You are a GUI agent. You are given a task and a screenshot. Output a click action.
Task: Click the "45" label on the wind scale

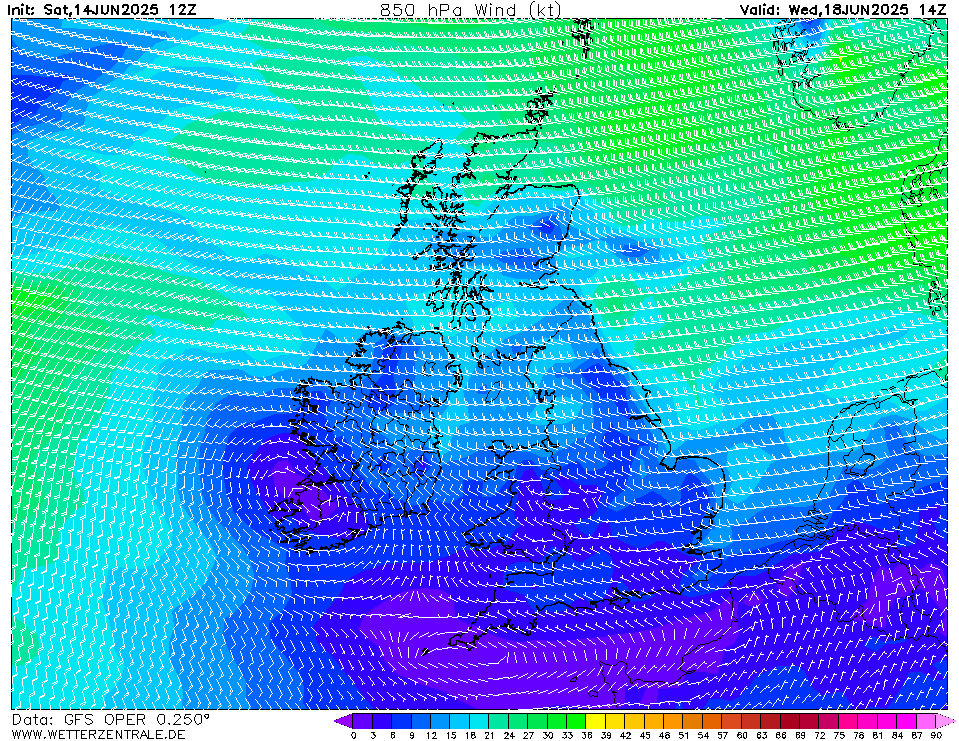tap(645, 735)
